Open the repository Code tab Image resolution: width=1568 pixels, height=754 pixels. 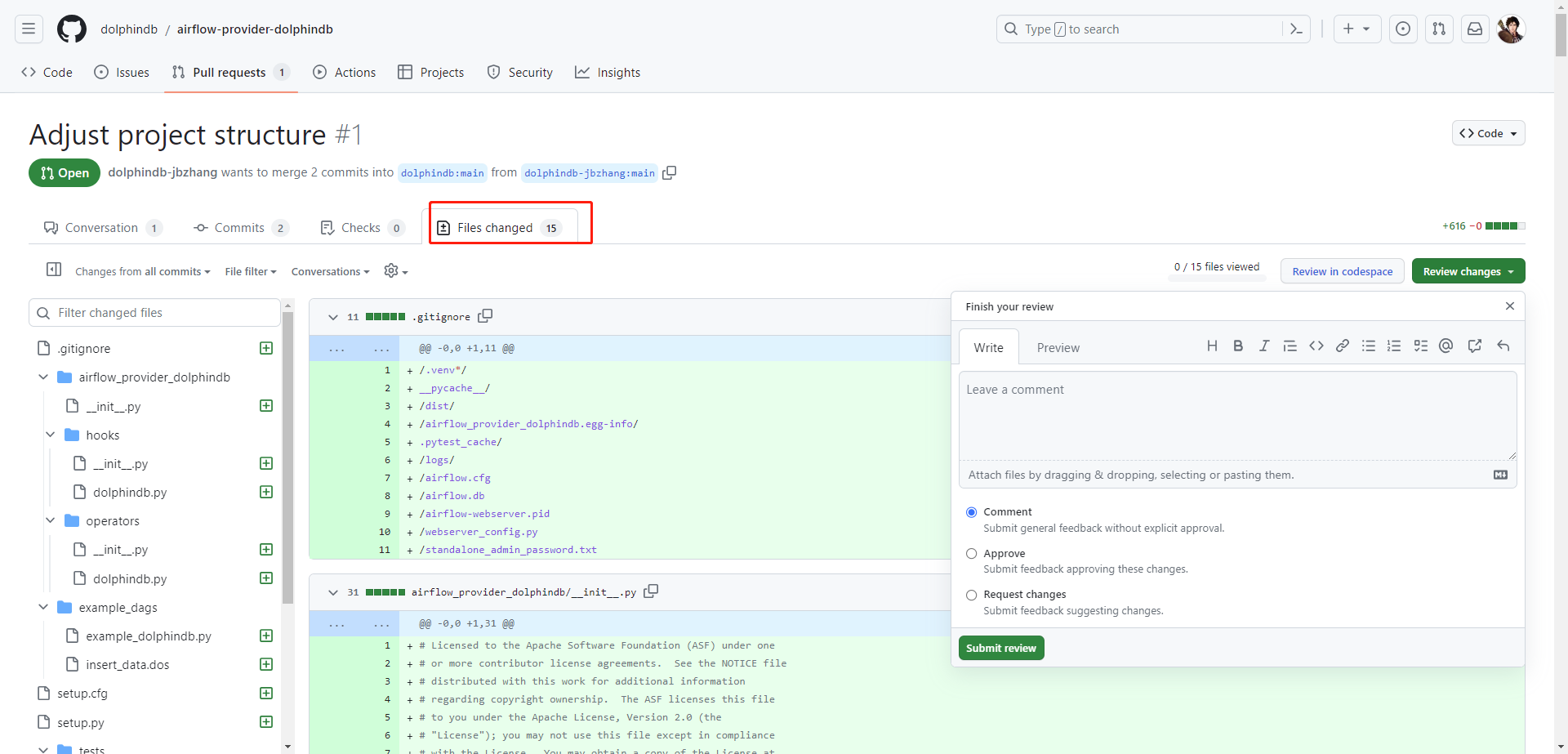47,73
